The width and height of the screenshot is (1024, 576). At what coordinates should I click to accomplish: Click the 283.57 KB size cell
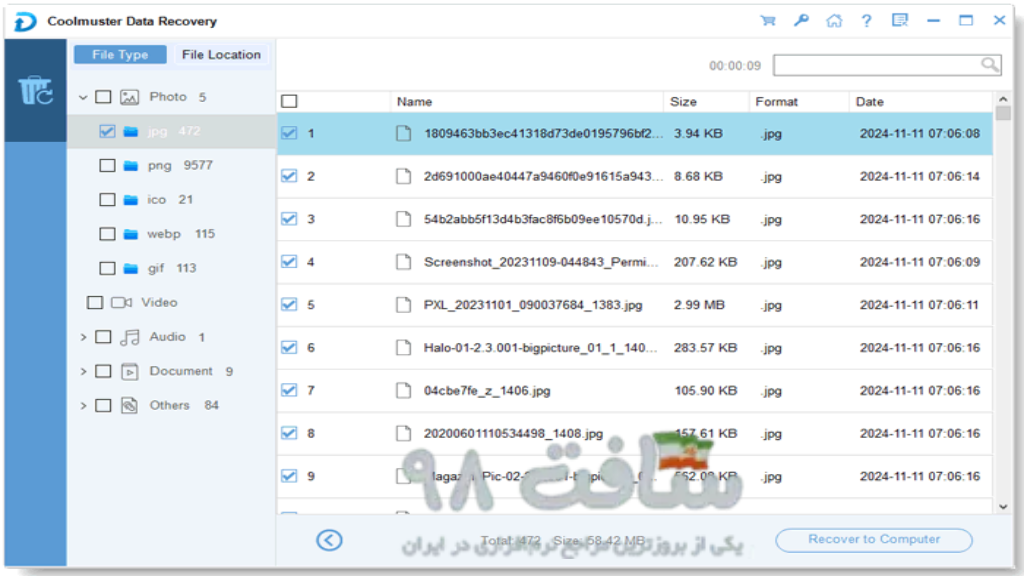click(705, 347)
